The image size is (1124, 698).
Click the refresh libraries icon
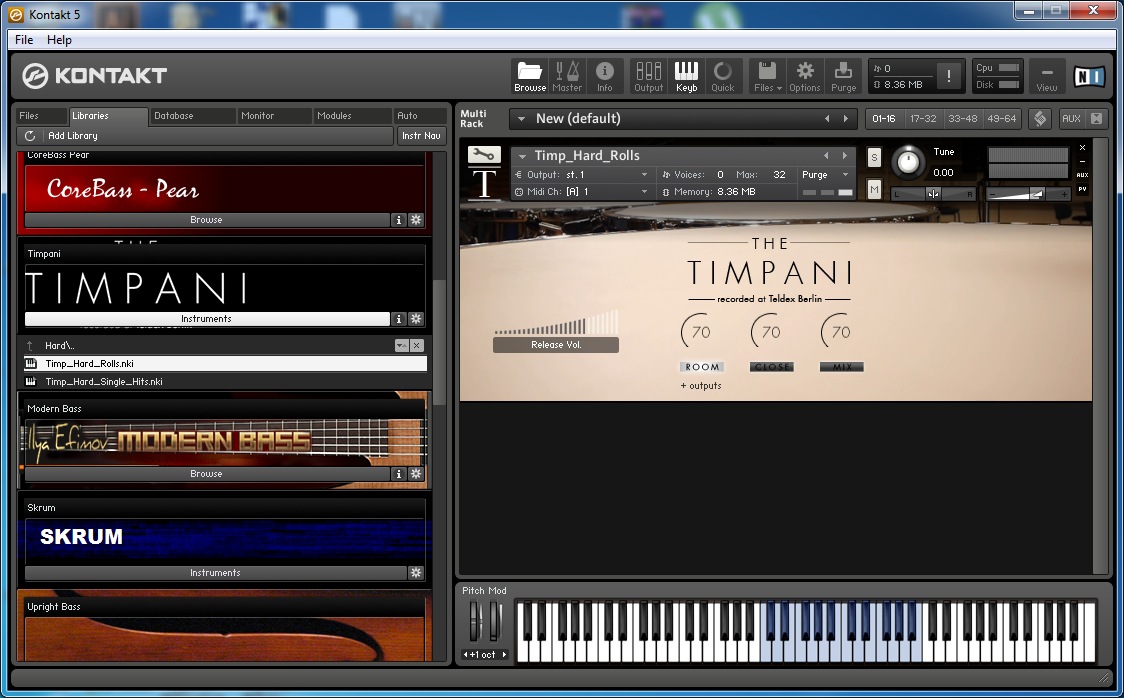point(29,135)
